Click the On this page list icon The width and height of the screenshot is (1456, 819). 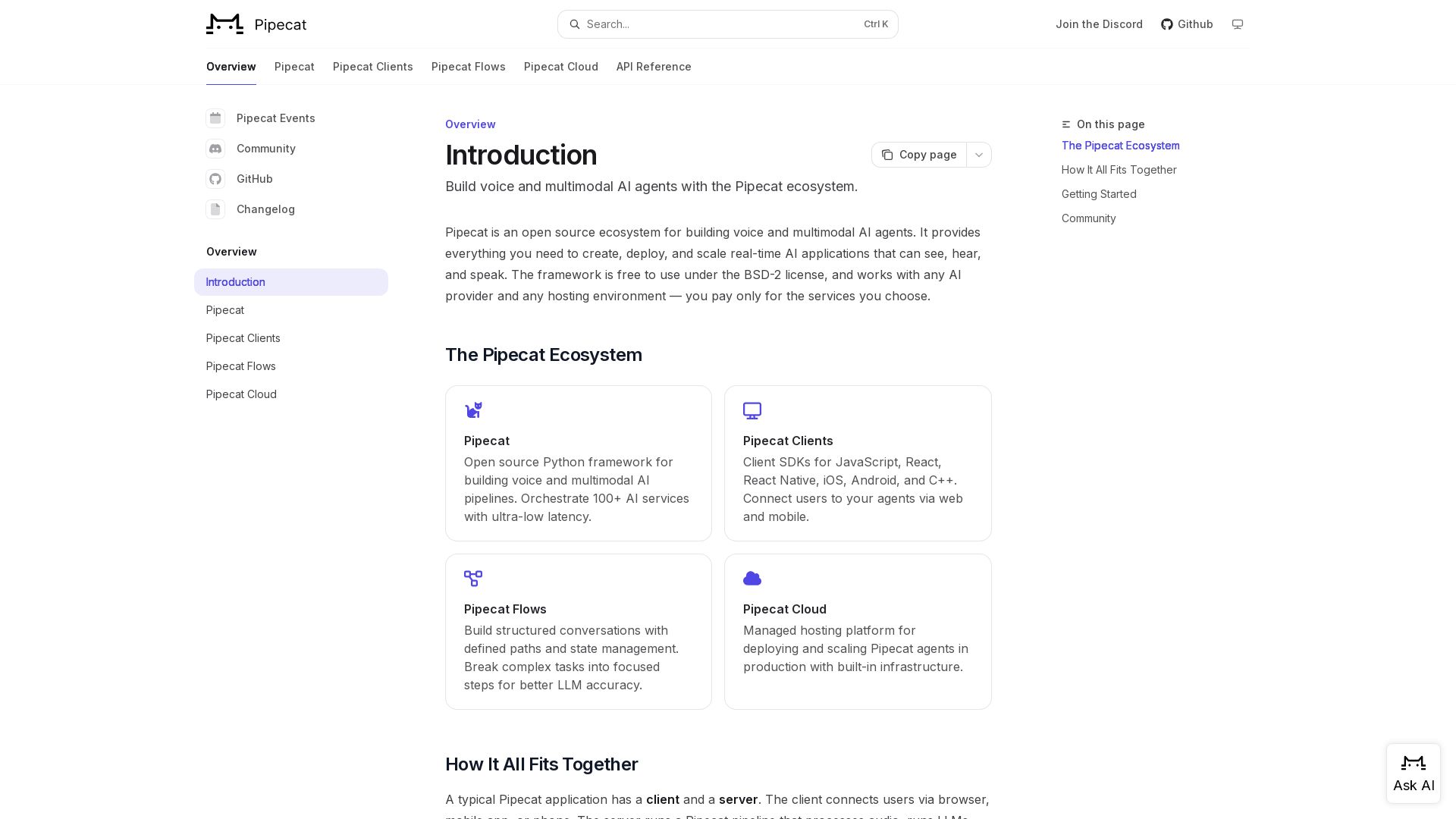click(x=1066, y=124)
